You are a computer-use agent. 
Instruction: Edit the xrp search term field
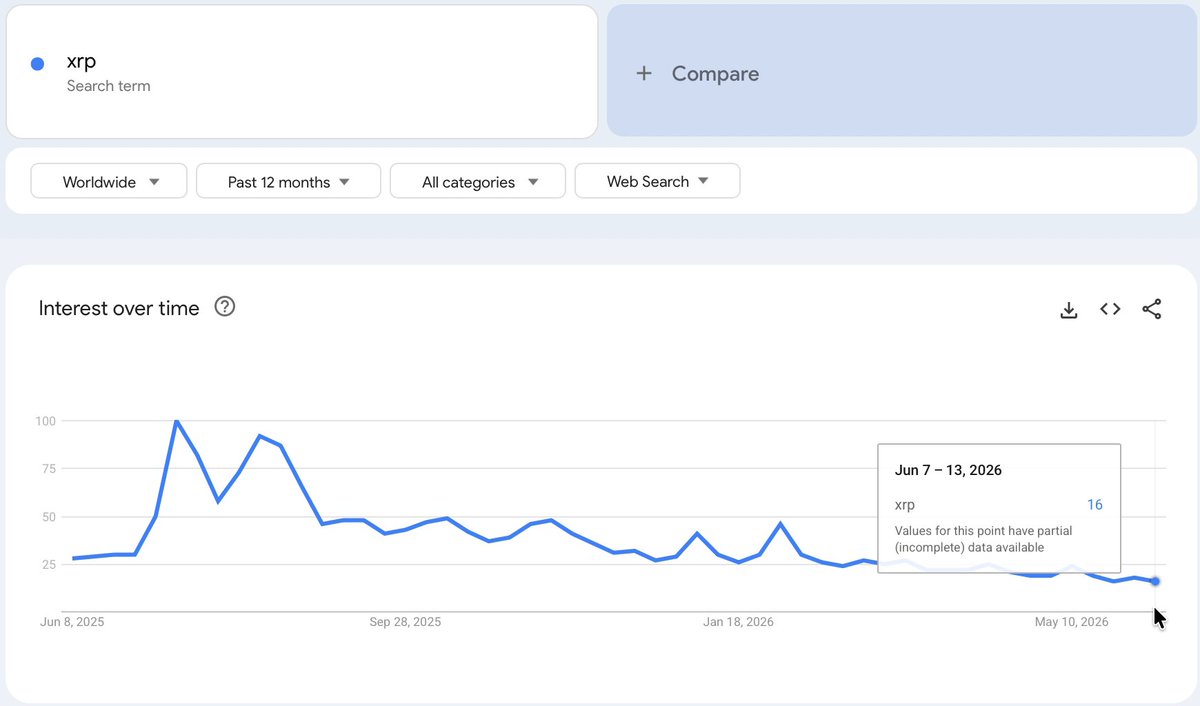(x=302, y=72)
